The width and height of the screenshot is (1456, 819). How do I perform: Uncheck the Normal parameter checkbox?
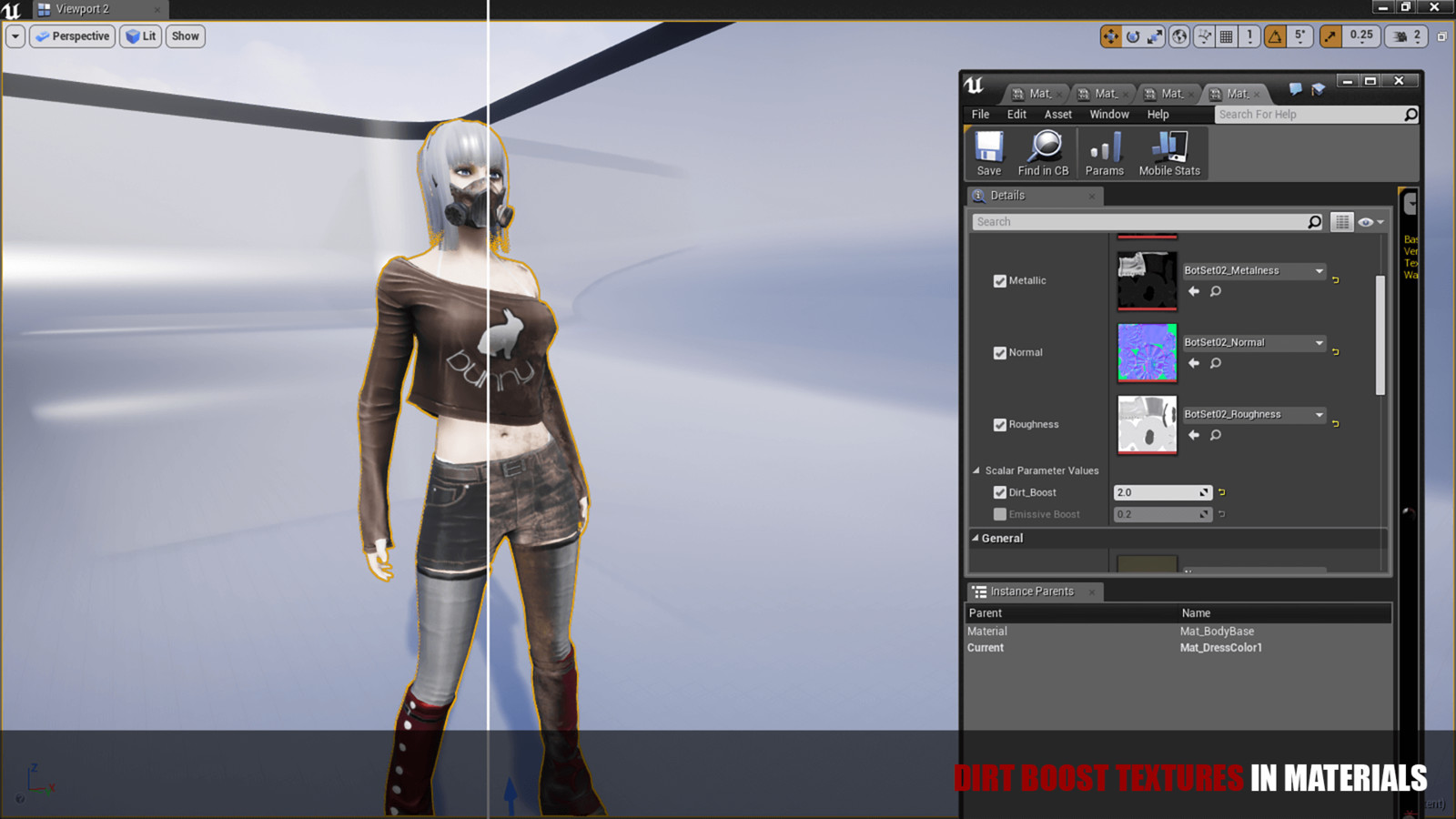coord(1000,353)
